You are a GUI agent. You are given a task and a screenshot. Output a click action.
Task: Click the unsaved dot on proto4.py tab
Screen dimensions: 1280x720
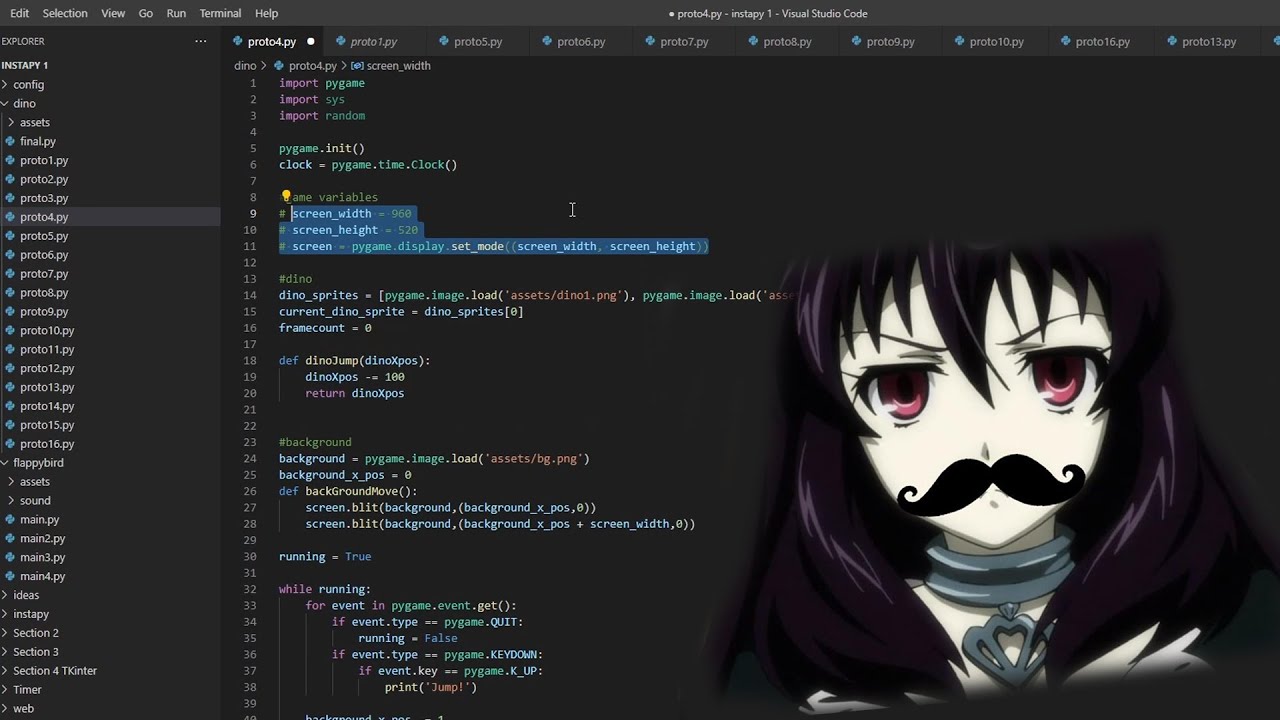[310, 41]
